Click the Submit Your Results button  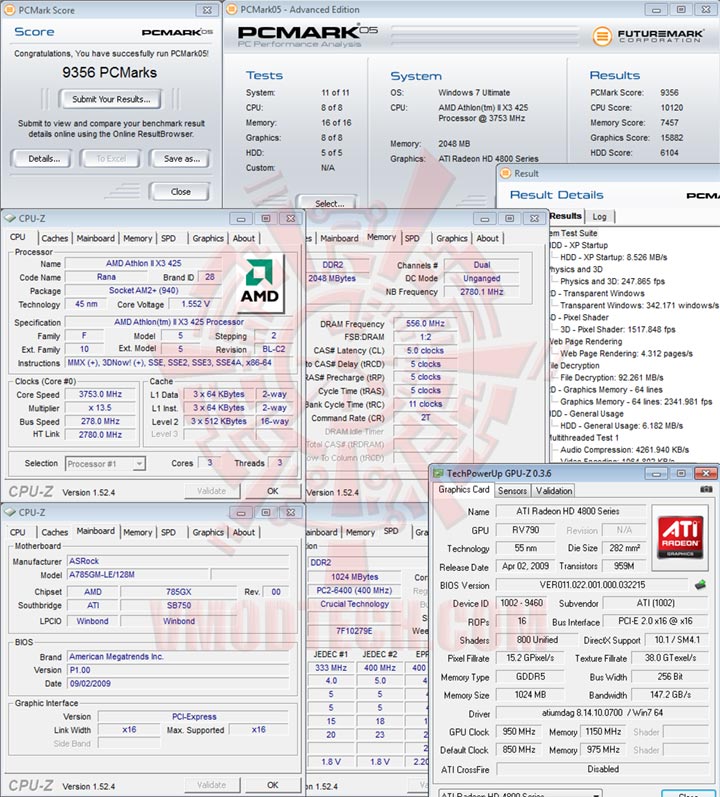click(x=111, y=99)
